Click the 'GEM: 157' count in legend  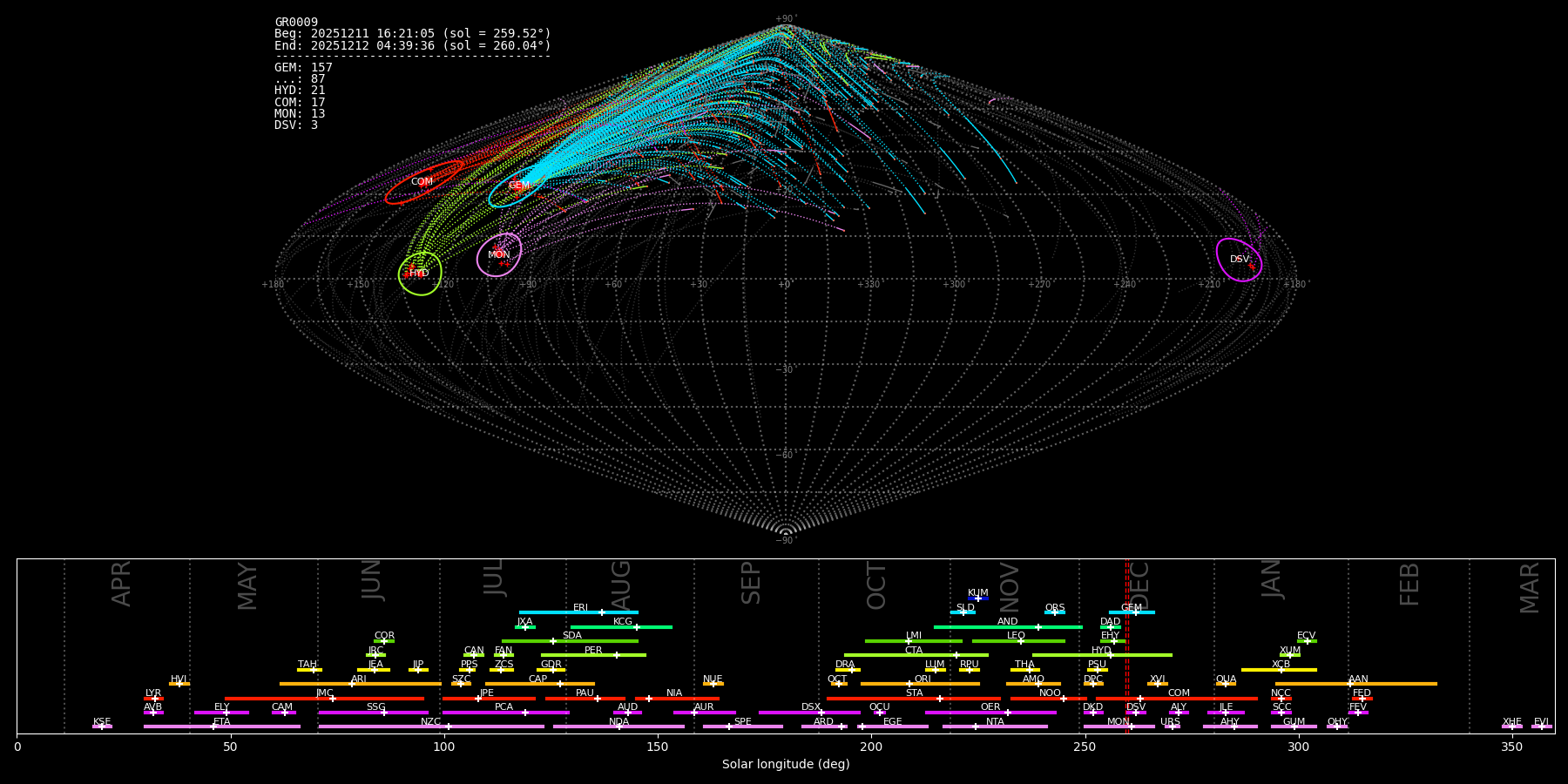(303, 68)
